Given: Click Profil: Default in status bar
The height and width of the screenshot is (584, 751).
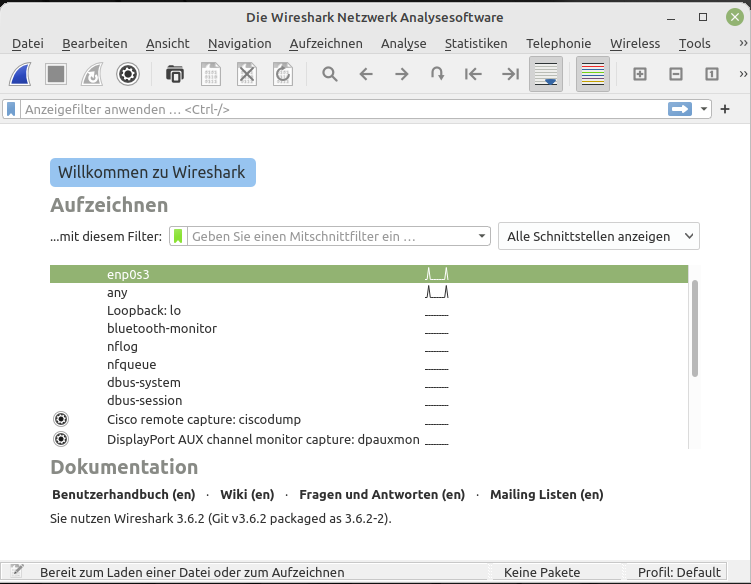Looking at the screenshot, I should point(679,572).
